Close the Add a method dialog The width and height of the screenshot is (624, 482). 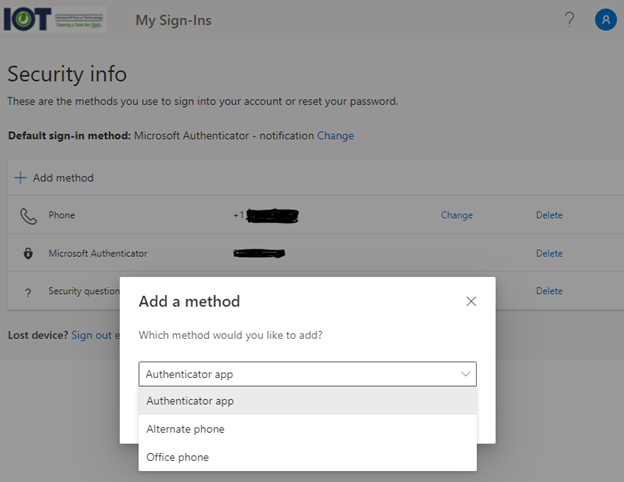coord(471,301)
